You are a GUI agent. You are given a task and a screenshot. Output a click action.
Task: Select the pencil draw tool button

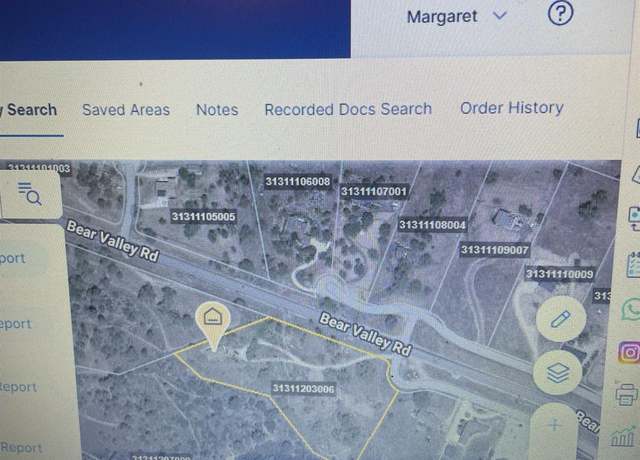561,318
